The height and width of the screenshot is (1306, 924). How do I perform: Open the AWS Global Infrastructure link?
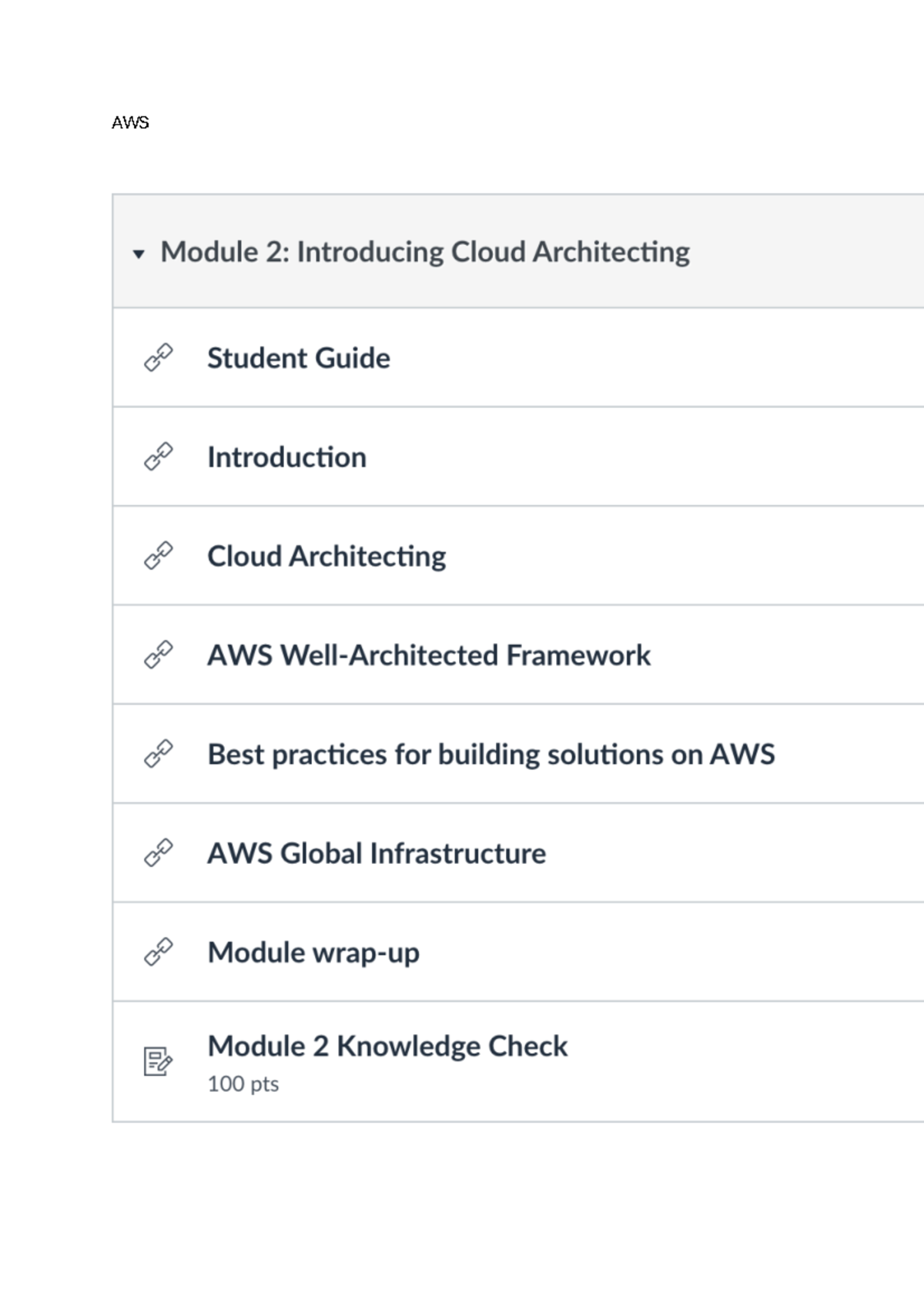click(377, 853)
